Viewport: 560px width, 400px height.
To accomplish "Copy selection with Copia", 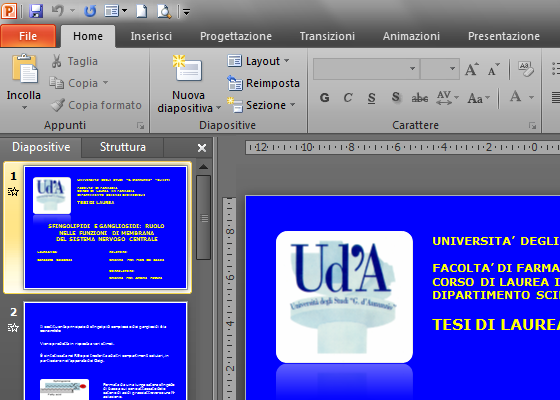I will pyautogui.click(x=74, y=83).
